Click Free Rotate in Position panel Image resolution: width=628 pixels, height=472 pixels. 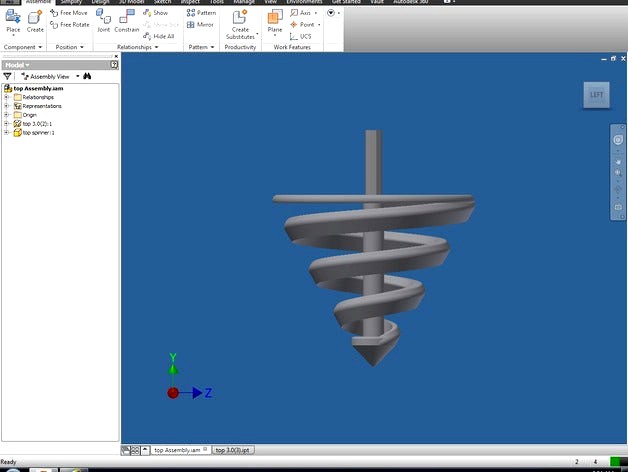(x=70, y=24)
